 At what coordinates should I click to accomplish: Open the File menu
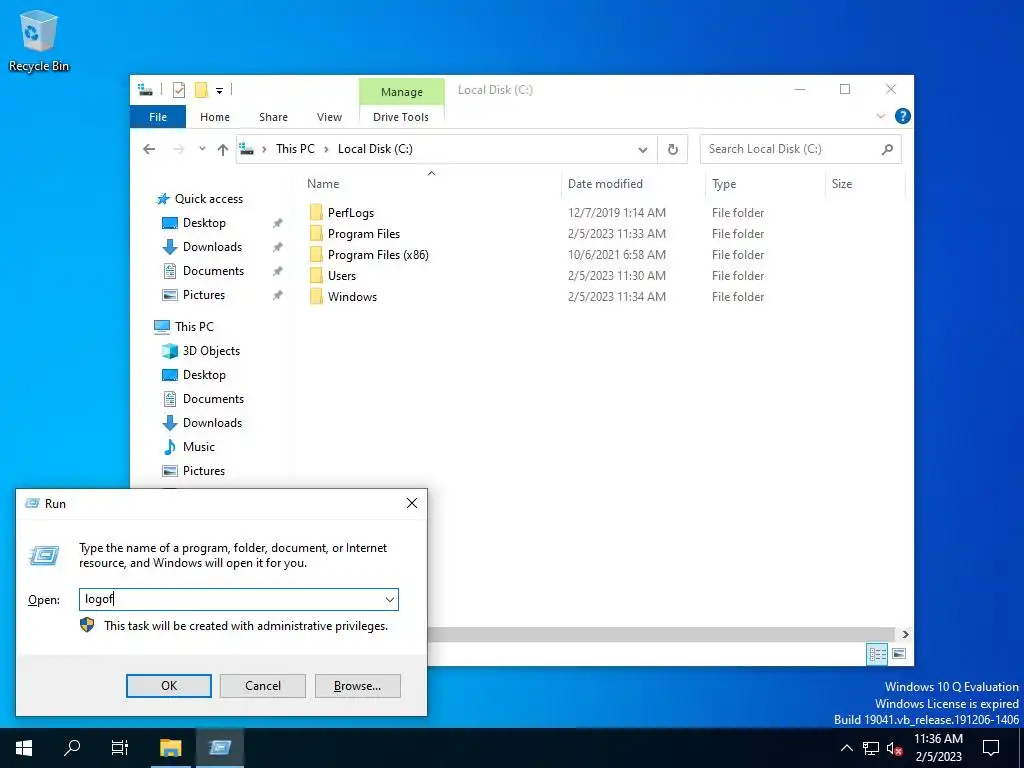158,117
